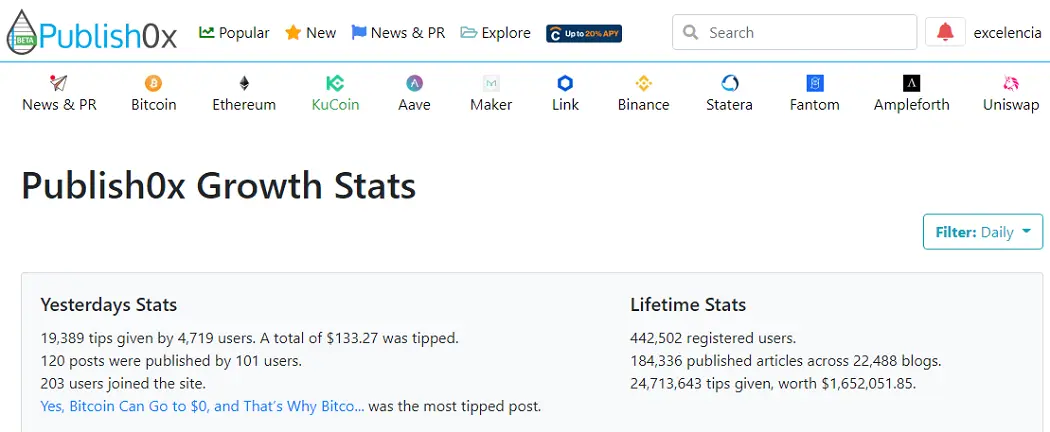
Task: Open the Link tag label
Action: [x=565, y=105]
